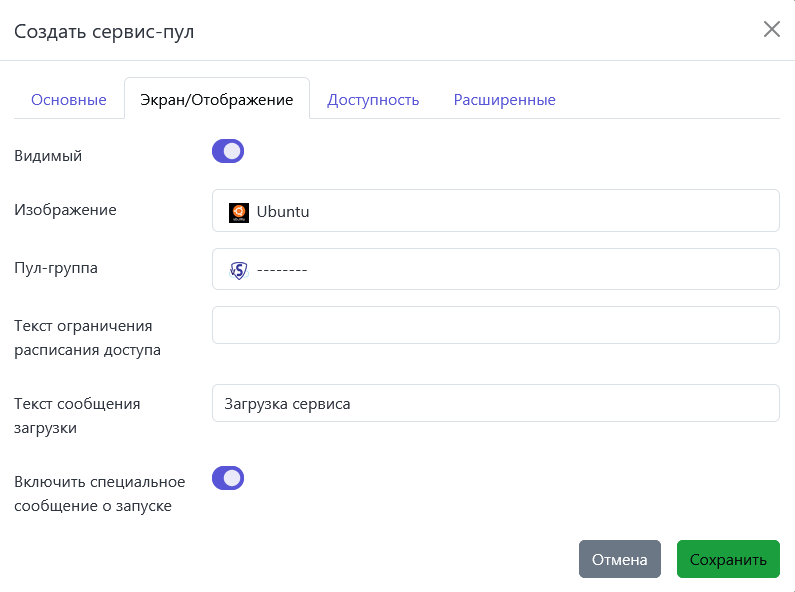Click the Пул-группа field label

56,268
